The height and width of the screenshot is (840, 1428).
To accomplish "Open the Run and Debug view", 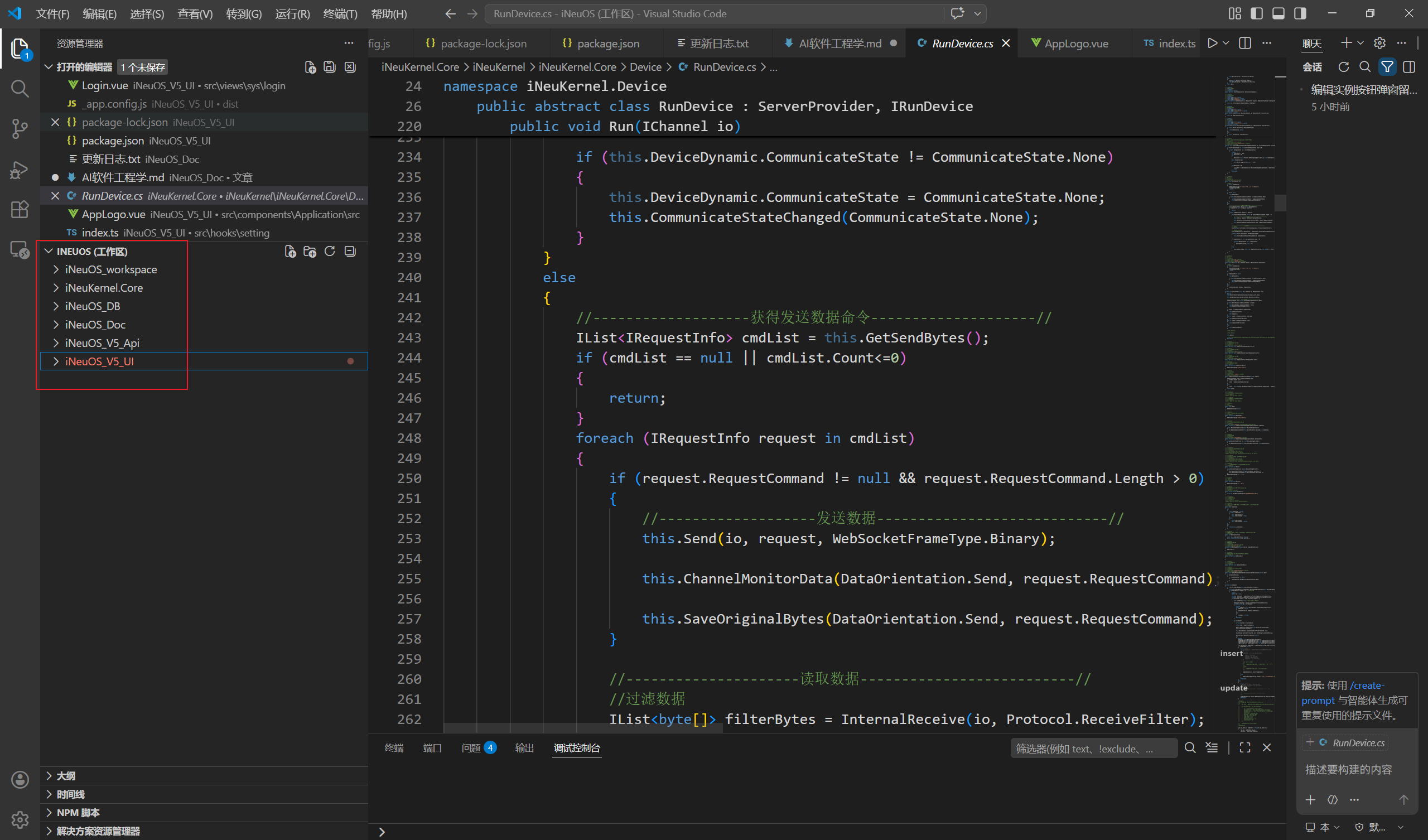I will [20, 170].
